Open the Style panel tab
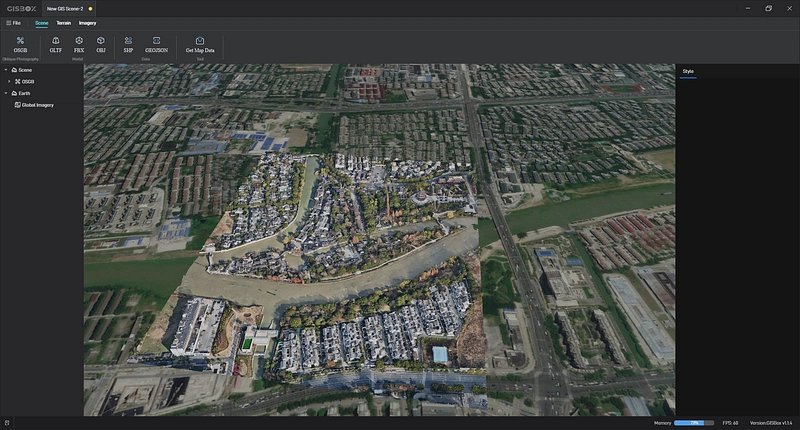This screenshot has width=800, height=430. tap(688, 71)
